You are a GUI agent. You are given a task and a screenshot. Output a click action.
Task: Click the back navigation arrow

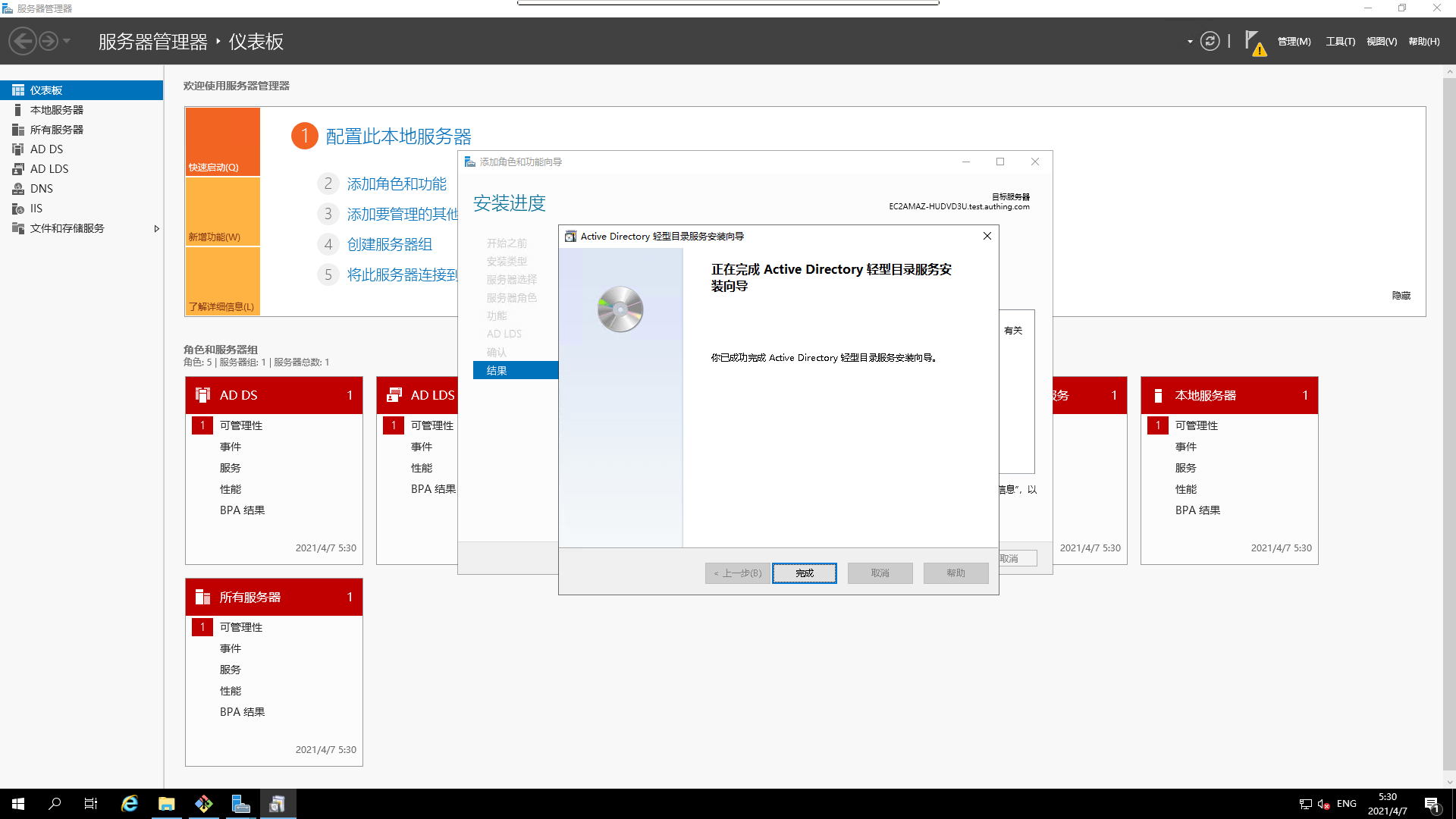[x=23, y=41]
